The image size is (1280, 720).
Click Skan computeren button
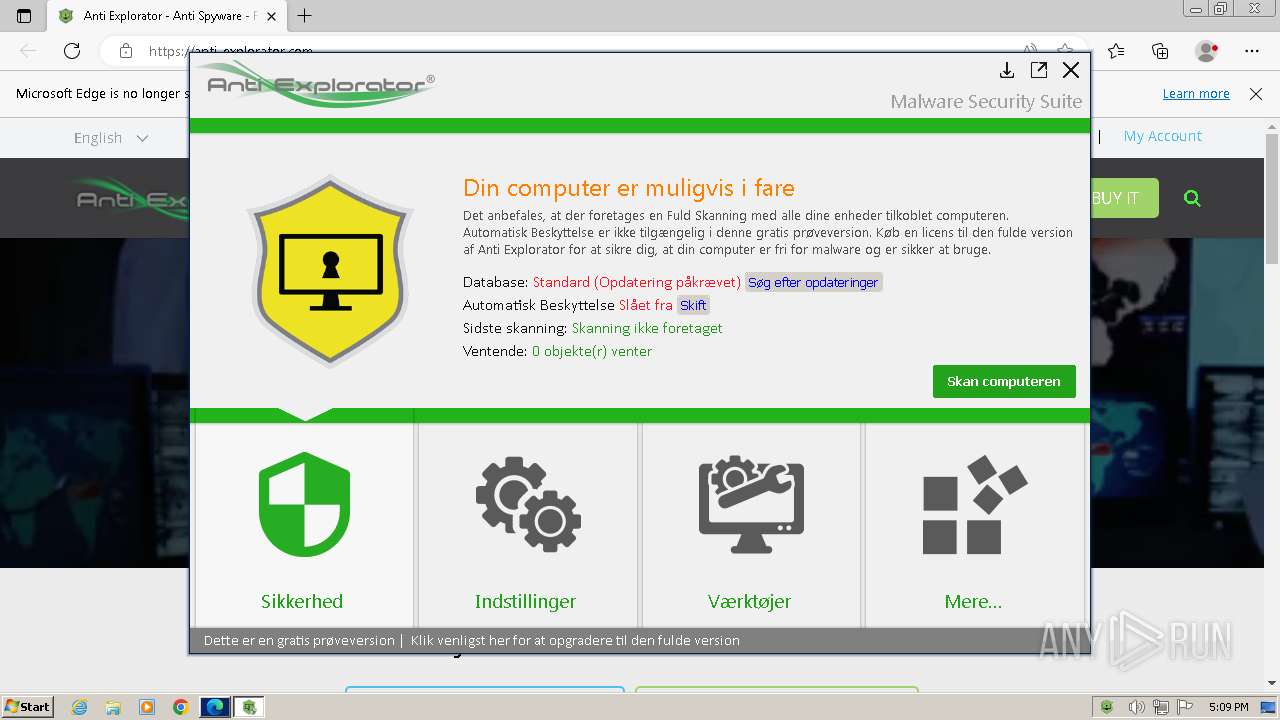1004,381
